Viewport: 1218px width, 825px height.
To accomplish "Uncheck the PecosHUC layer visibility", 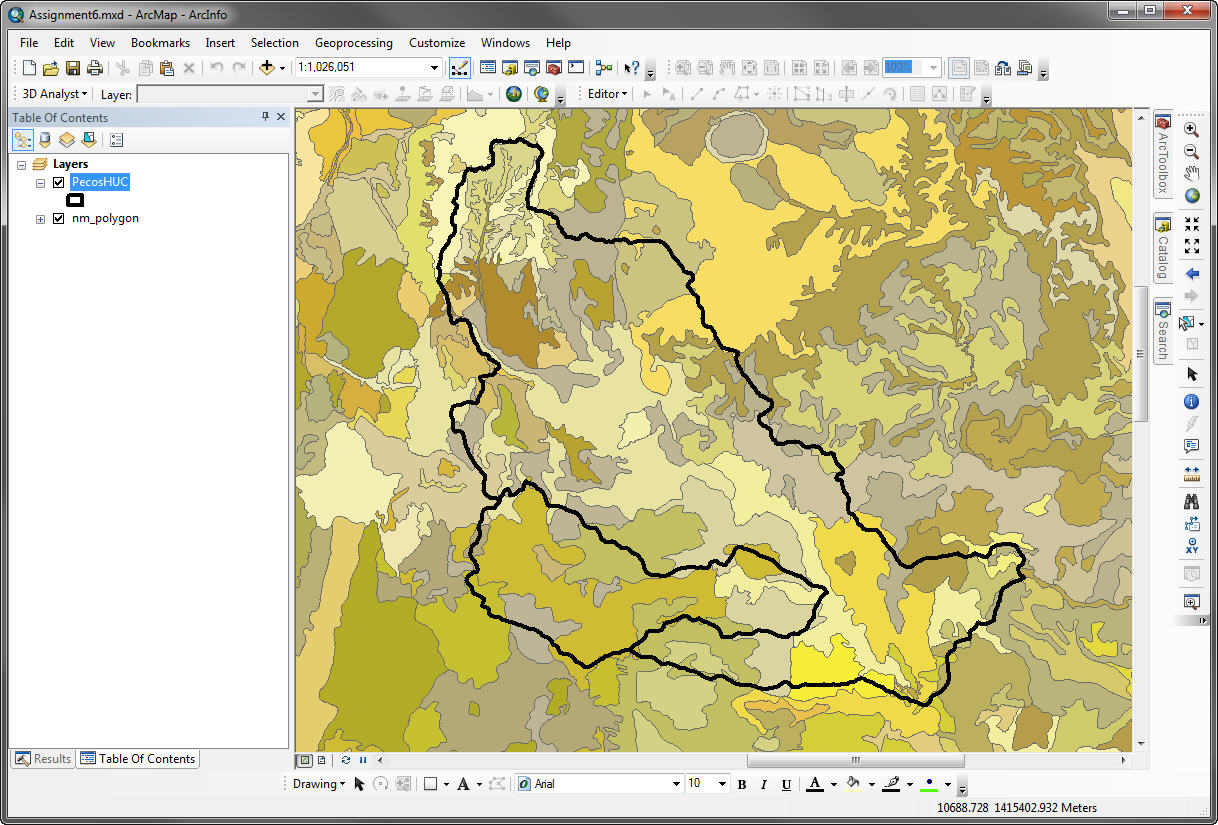I will (x=58, y=182).
